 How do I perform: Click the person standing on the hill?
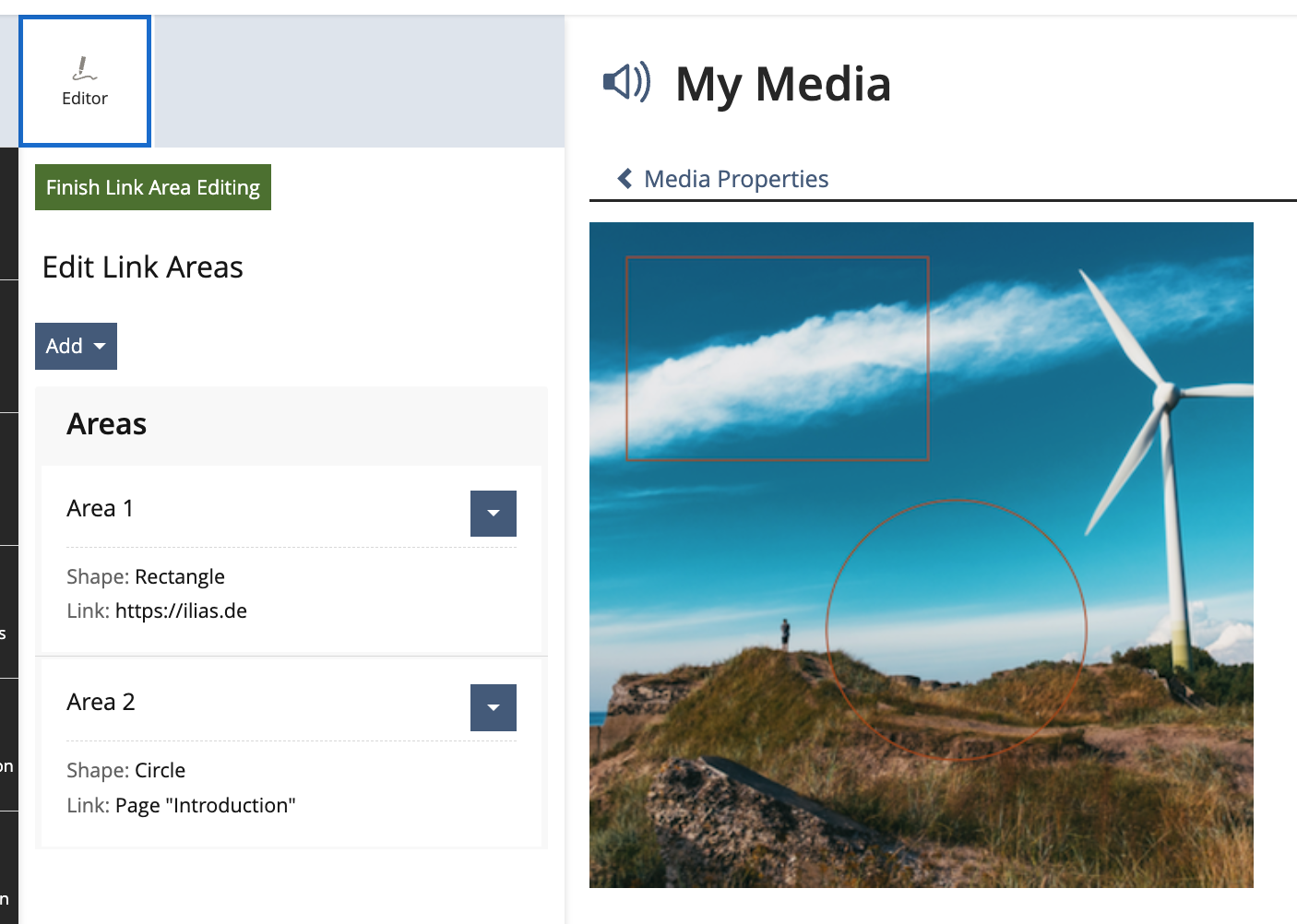(x=785, y=633)
